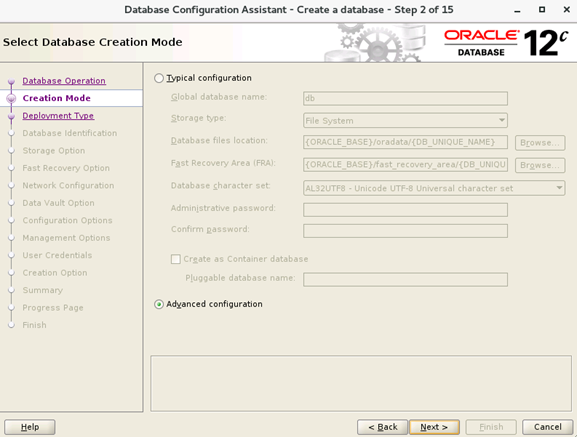This screenshot has height=437, width=577.
Task: Expand the Database character set dropdown
Action: [x=434, y=188]
